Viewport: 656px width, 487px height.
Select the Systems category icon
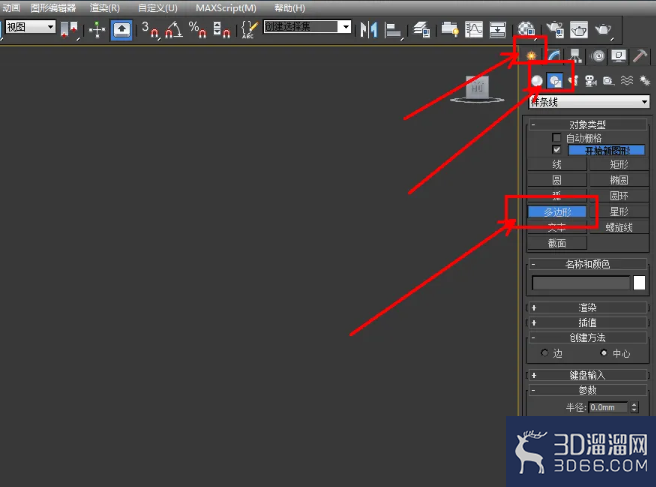click(645, 80)
